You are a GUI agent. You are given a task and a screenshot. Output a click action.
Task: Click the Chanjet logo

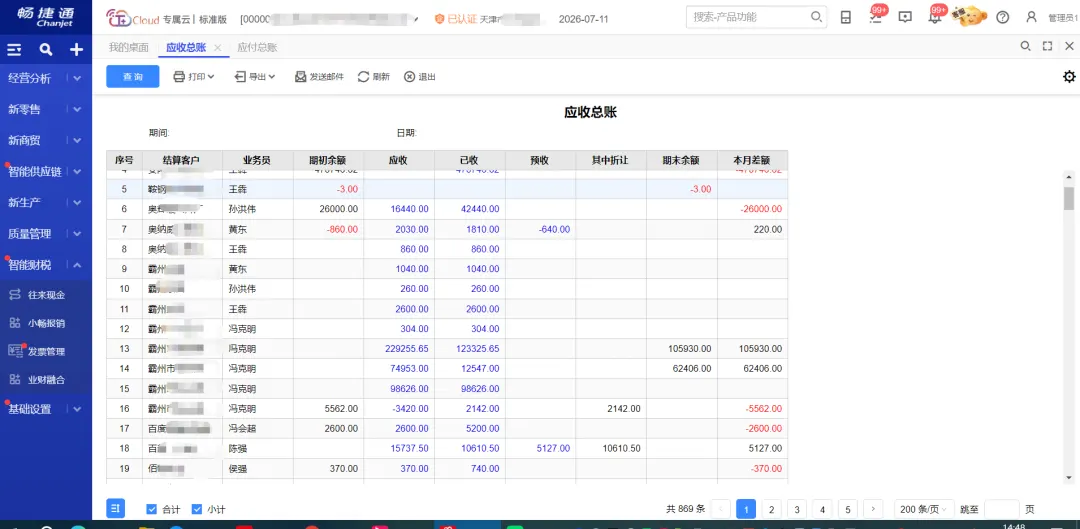[x=46, y=17]
